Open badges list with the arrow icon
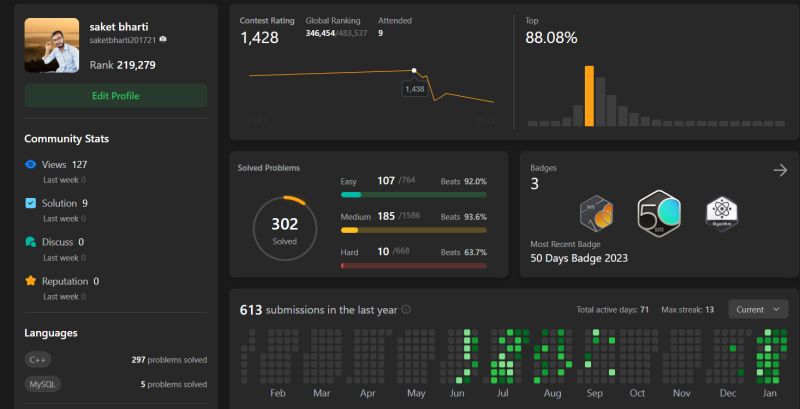This screenshot has width=800, height=409. pyautogui.click(x=780, y=170)
